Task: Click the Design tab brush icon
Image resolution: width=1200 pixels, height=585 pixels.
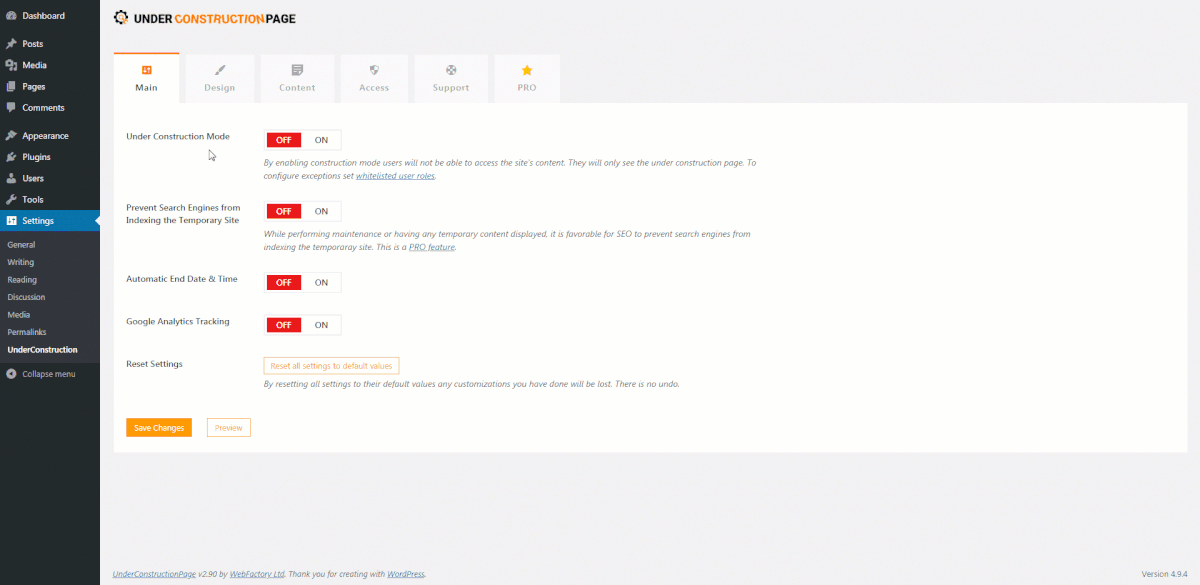Action: (x=220, y=70)
